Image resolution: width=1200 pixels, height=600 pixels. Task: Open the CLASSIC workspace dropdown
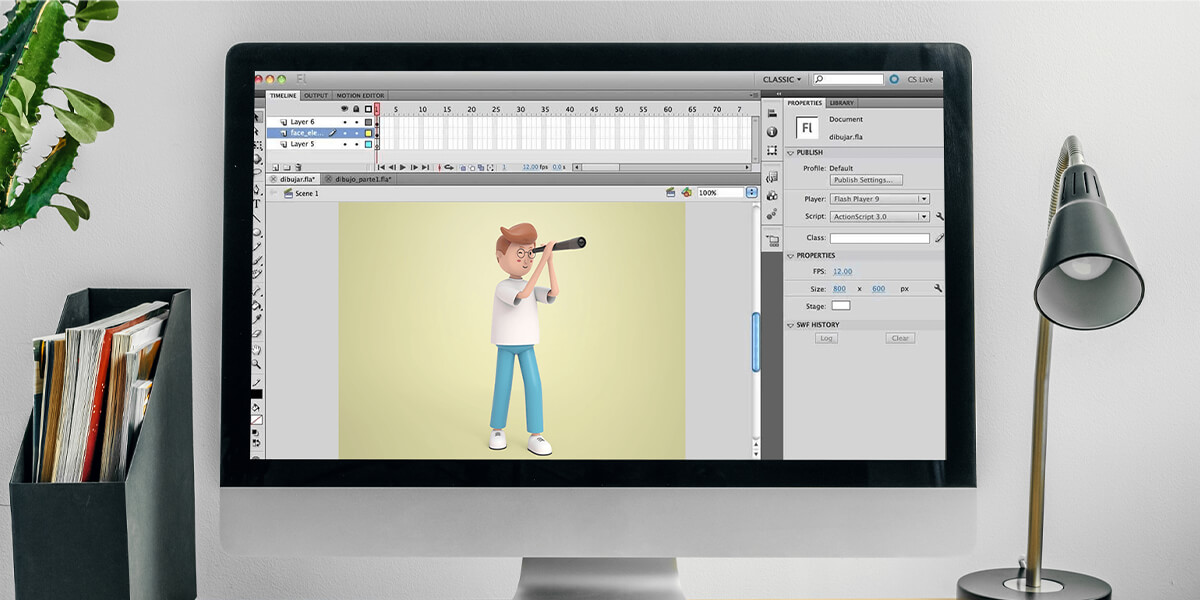coord(782,79)
